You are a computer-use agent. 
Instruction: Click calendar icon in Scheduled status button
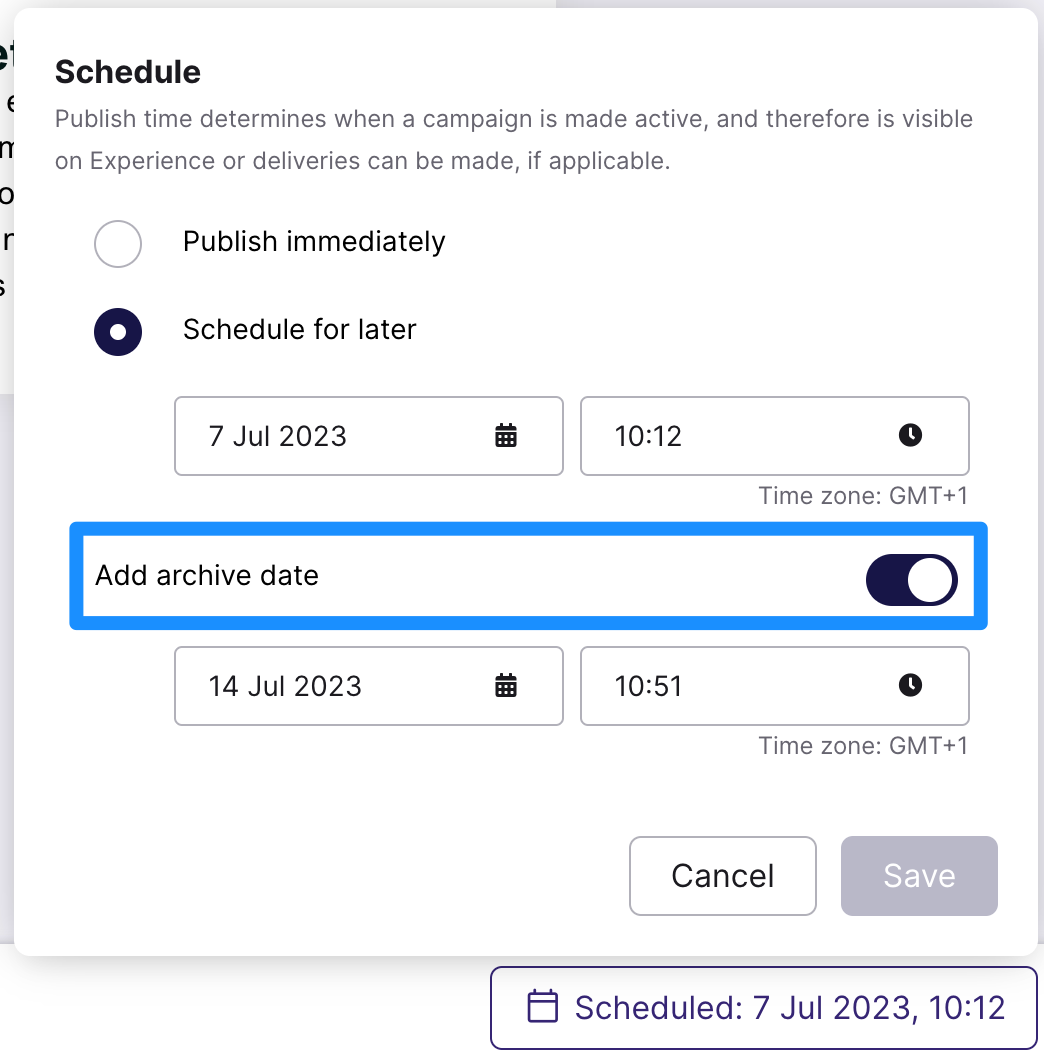[542, 1006]
